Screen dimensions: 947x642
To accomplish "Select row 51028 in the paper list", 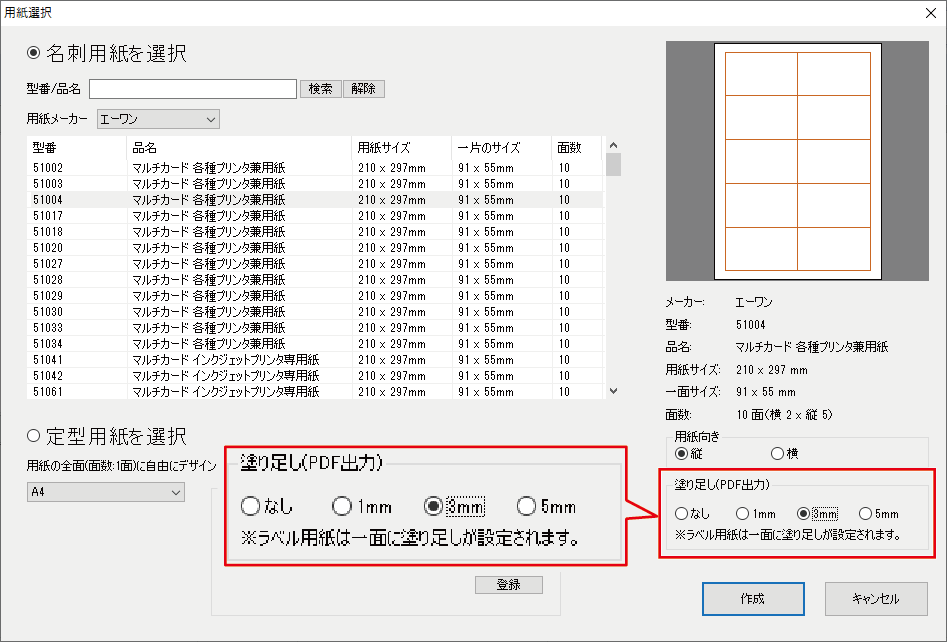I will [315, 280].
